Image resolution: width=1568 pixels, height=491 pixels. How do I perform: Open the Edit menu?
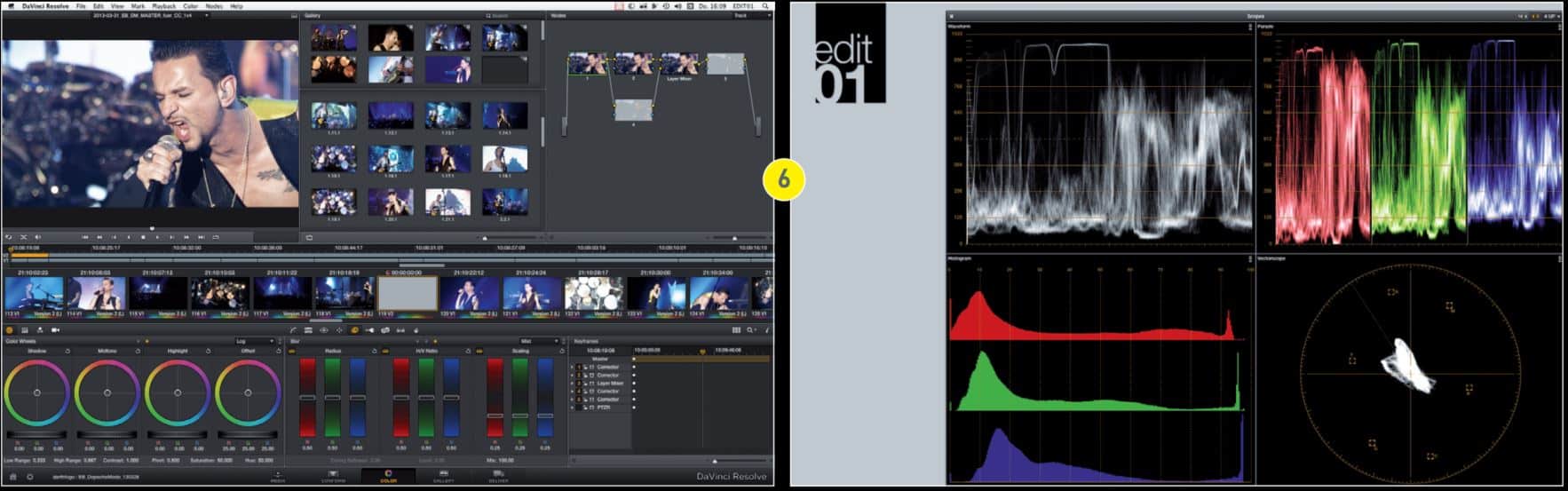[99, 6]
